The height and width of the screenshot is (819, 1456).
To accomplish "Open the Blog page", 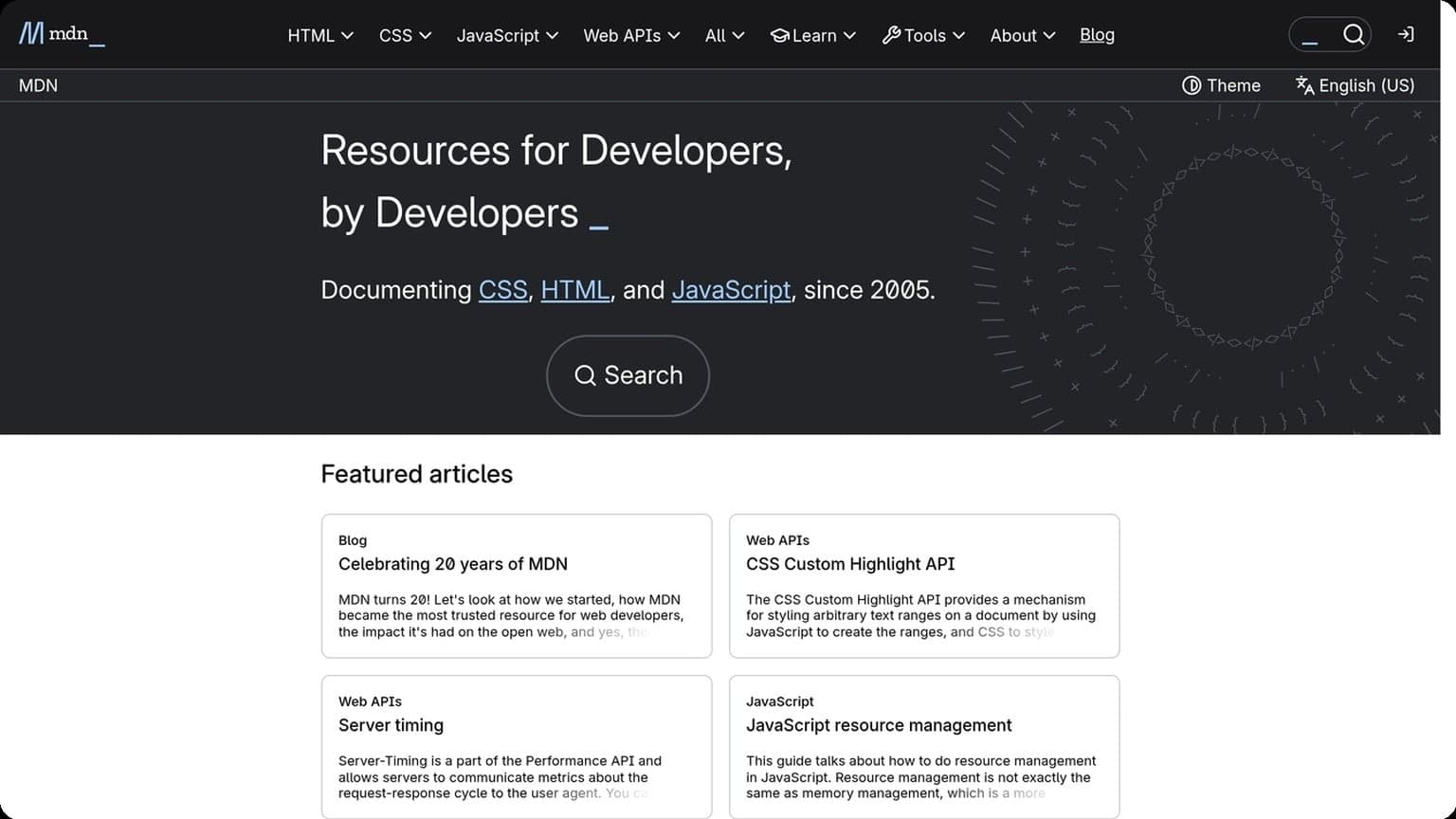I will tap(1097, 35).
